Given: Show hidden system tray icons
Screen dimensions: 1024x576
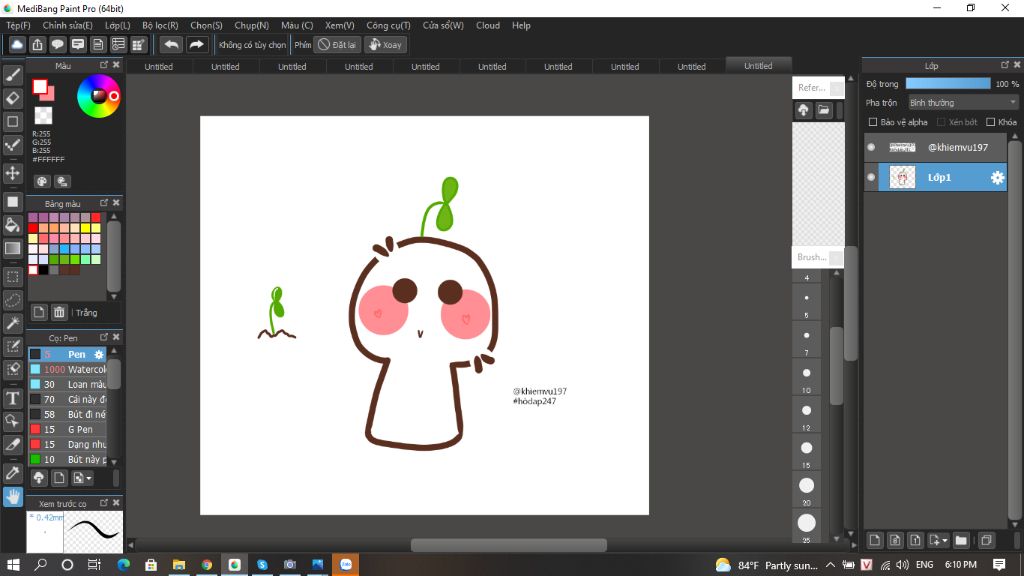Looking at the screenshot, I should 830,565.
